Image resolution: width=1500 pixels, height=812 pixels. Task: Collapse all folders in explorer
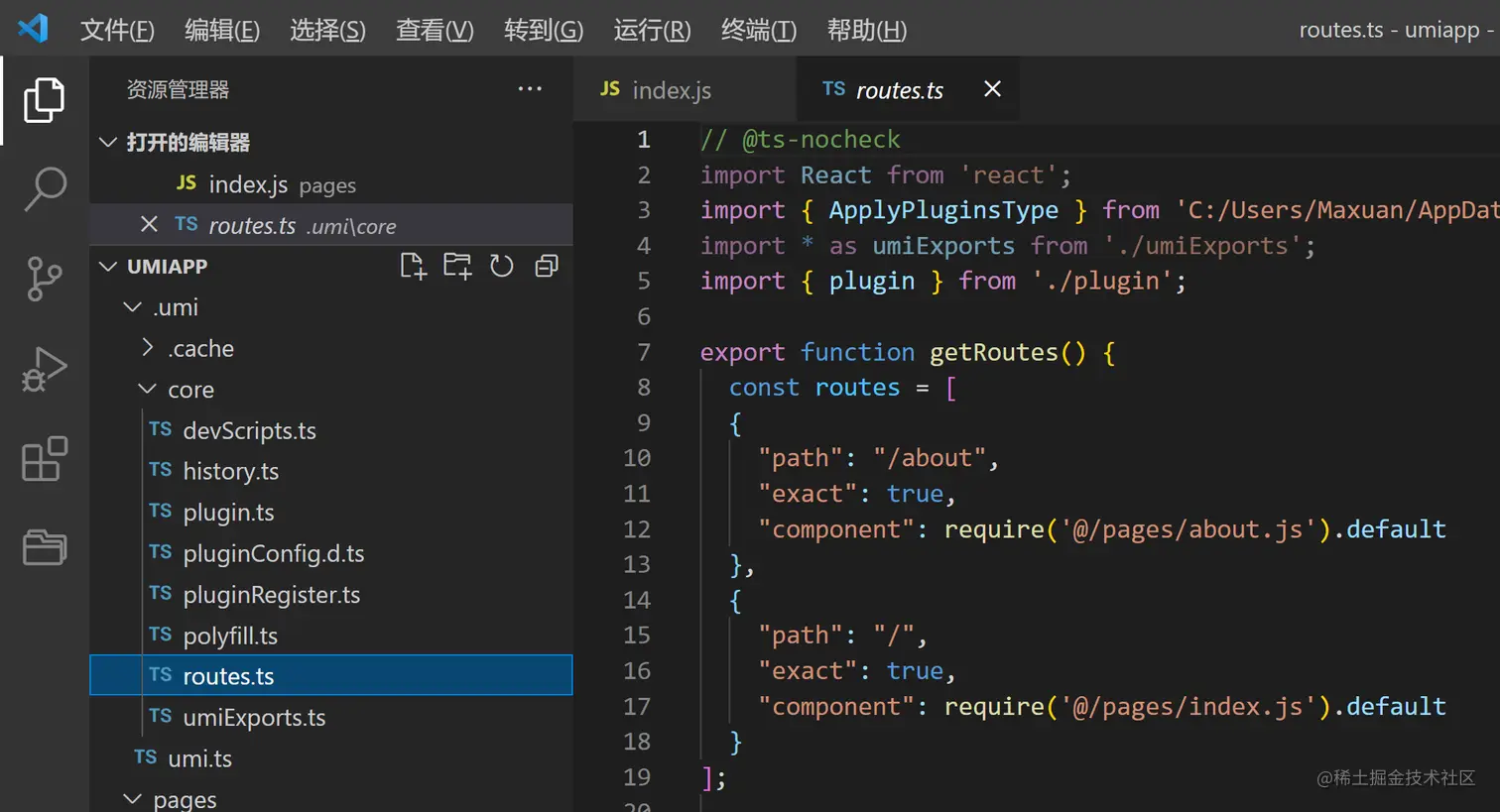pyautogui.click(x=546, y=266)
